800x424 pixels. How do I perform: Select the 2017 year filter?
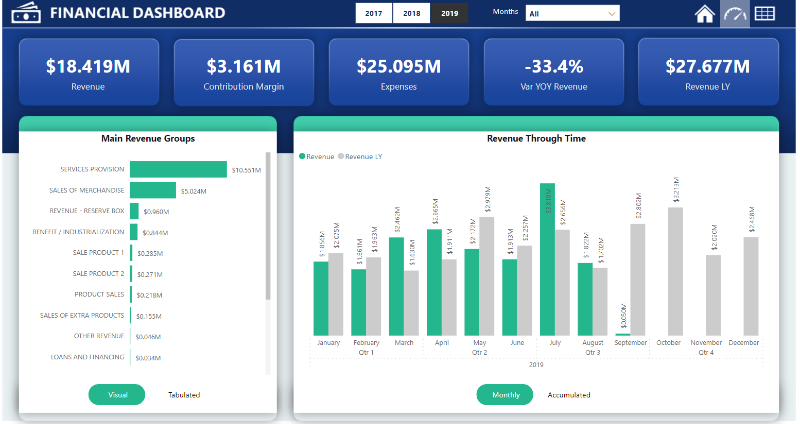[374, 14]
